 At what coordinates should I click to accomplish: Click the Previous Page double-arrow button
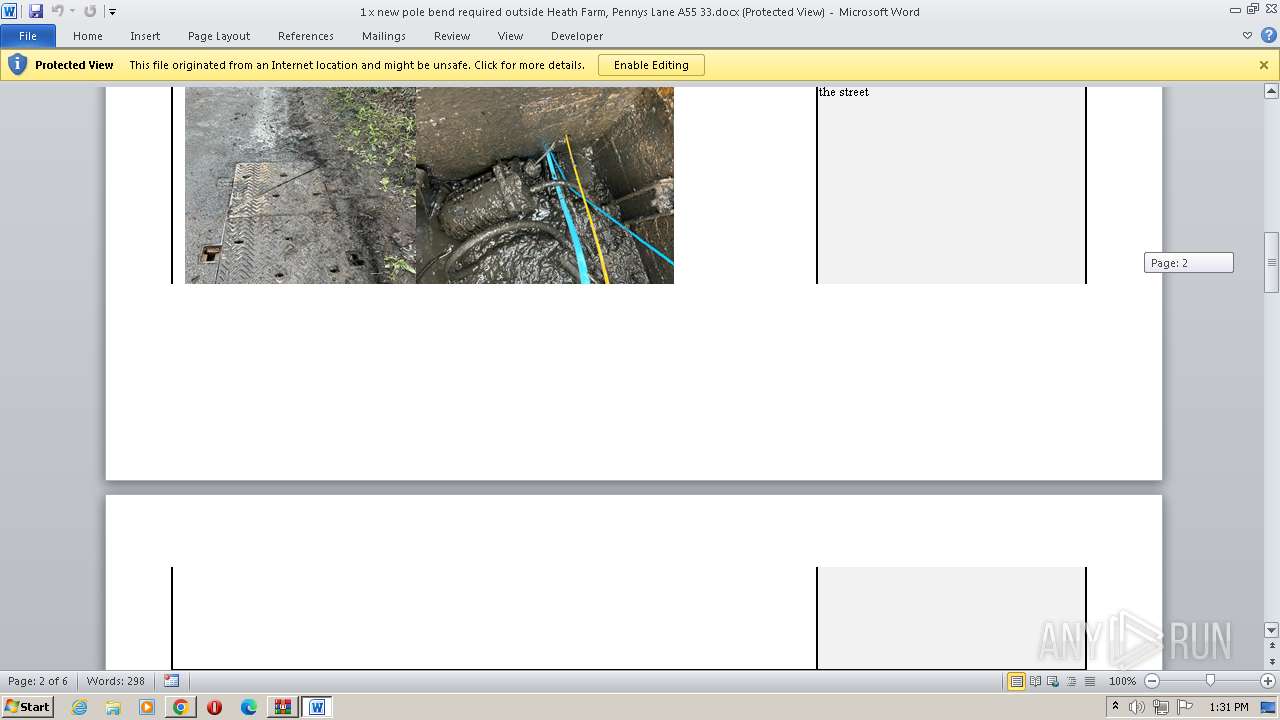1271,646
